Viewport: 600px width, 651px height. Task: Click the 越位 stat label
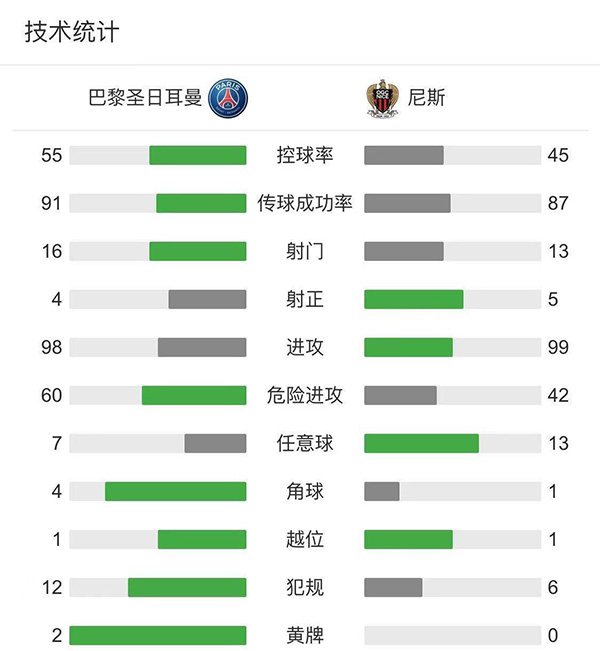tap(305, 539)
